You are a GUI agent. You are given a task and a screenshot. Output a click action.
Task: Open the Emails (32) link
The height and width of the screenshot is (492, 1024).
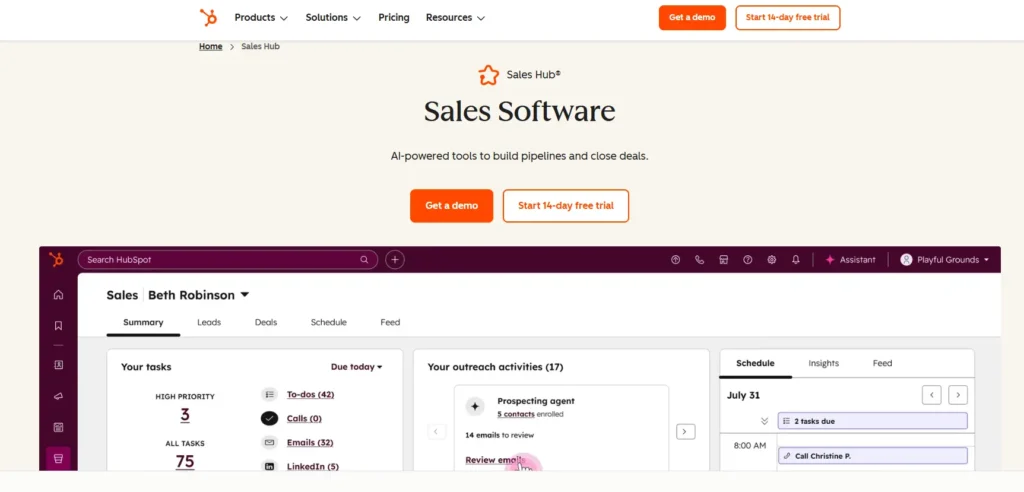coord(310,442)
